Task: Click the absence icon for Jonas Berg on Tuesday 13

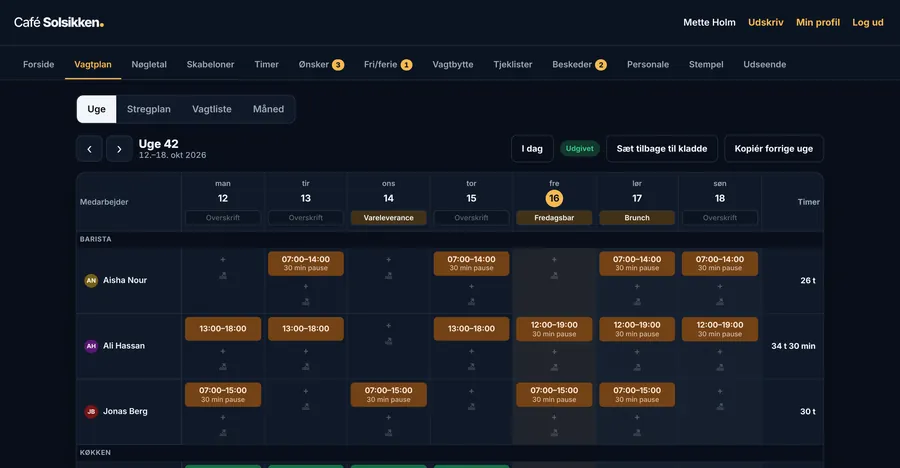Action: [x=306, y=407]
